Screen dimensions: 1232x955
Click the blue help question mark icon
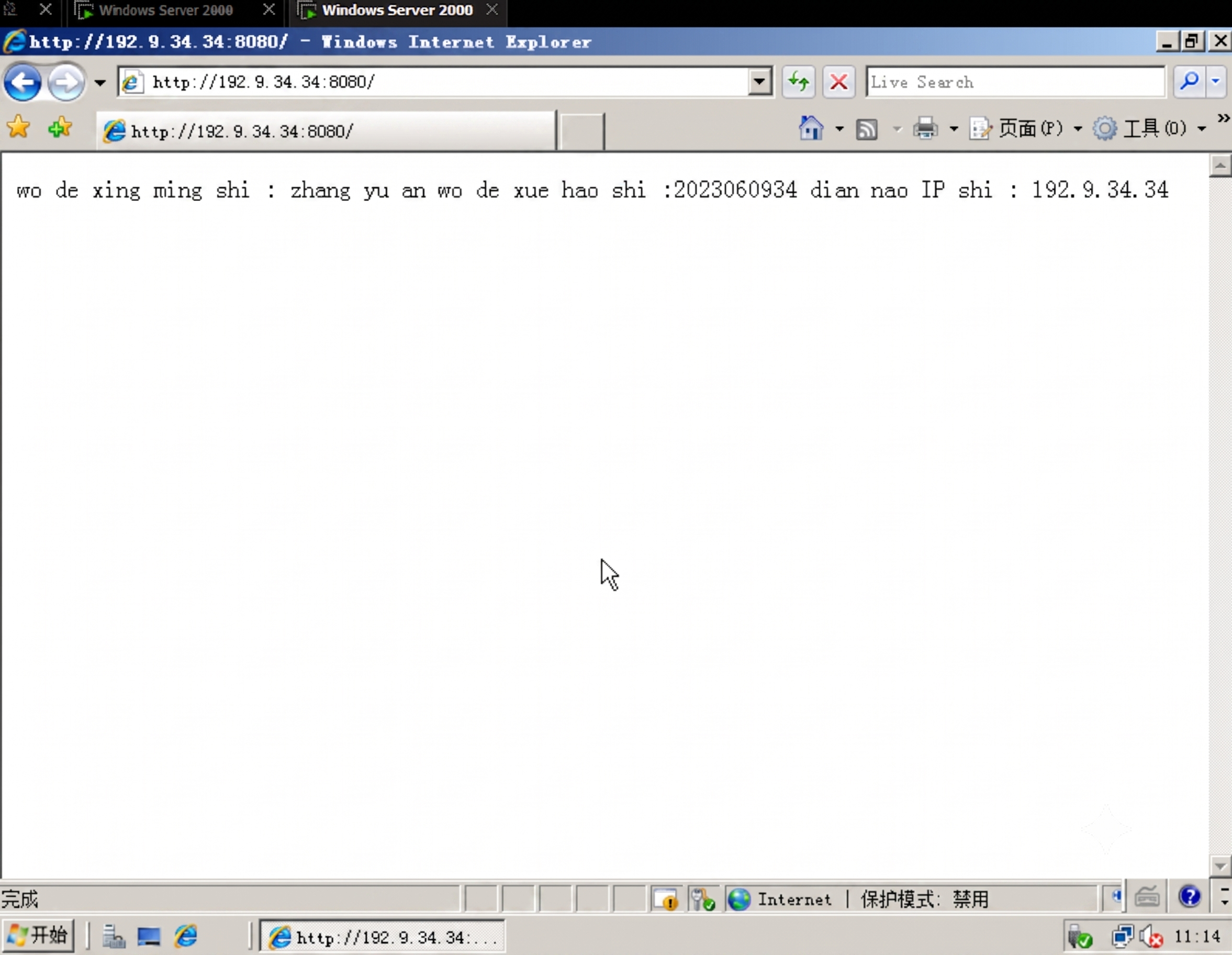pyautogui.click(x=1189, y=896)
